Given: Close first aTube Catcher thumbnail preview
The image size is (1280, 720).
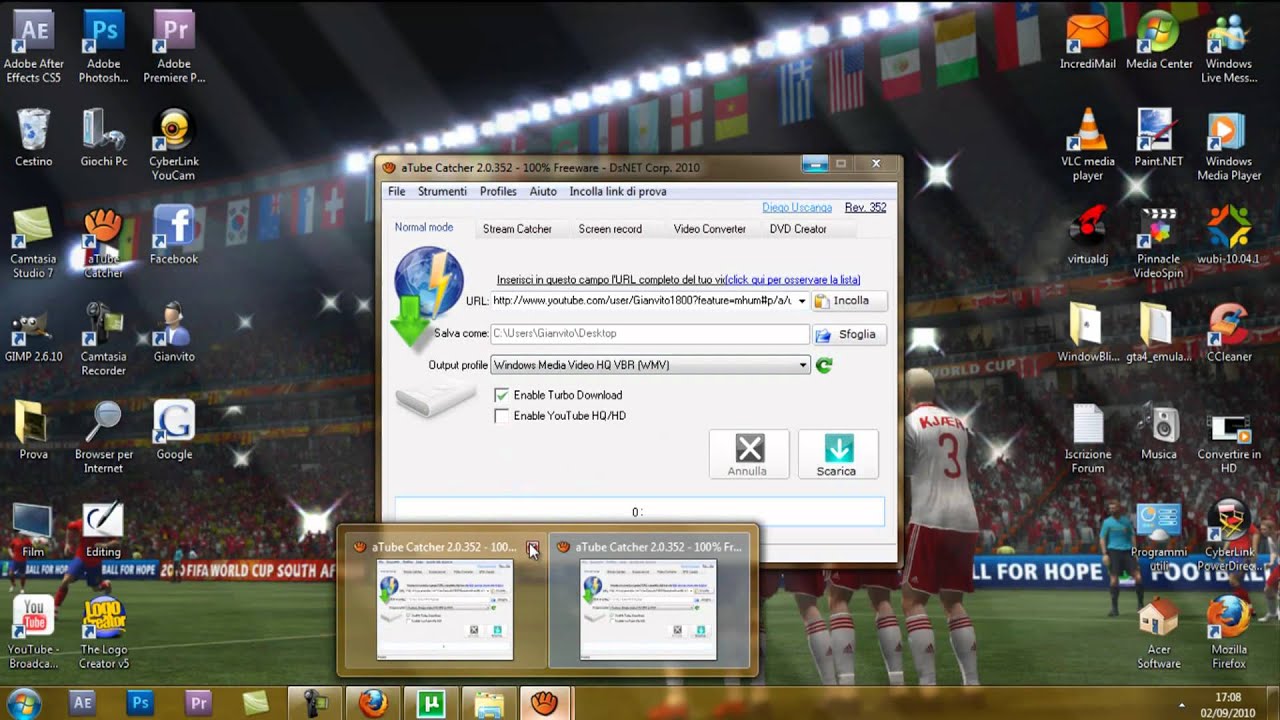Looking at the screenshot, I should (x=532, y=547).
